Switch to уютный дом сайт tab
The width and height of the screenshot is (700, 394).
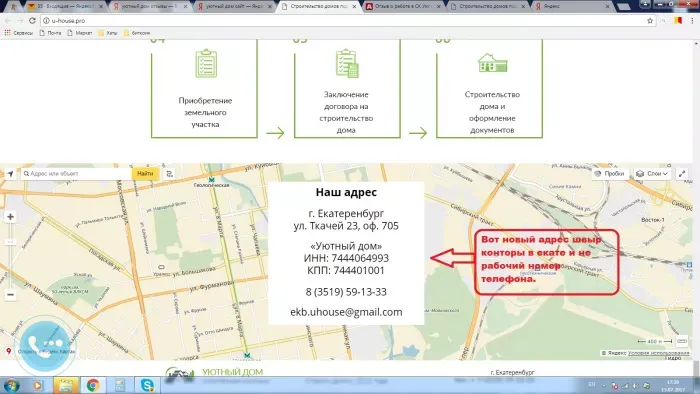233,7
